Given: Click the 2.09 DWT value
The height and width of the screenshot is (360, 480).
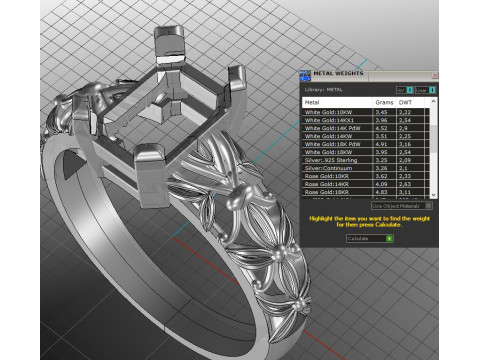Looking at the screenshot, I should pyautogui.click(x=405, y=160).
